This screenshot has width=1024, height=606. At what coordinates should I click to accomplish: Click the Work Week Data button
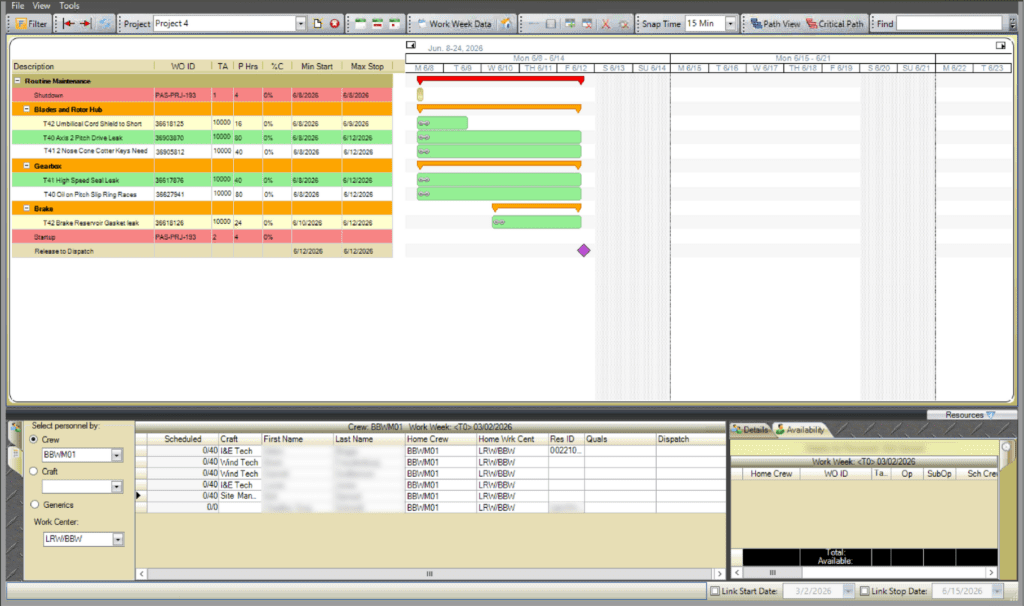[x=453, y=23]
